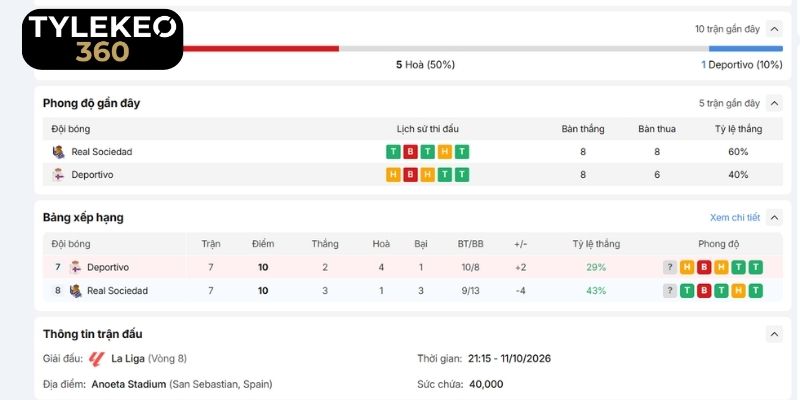This screenshot has height=400, width=800.
Task: Open the Xem chi tiết standings link
Action: (735, 218)
